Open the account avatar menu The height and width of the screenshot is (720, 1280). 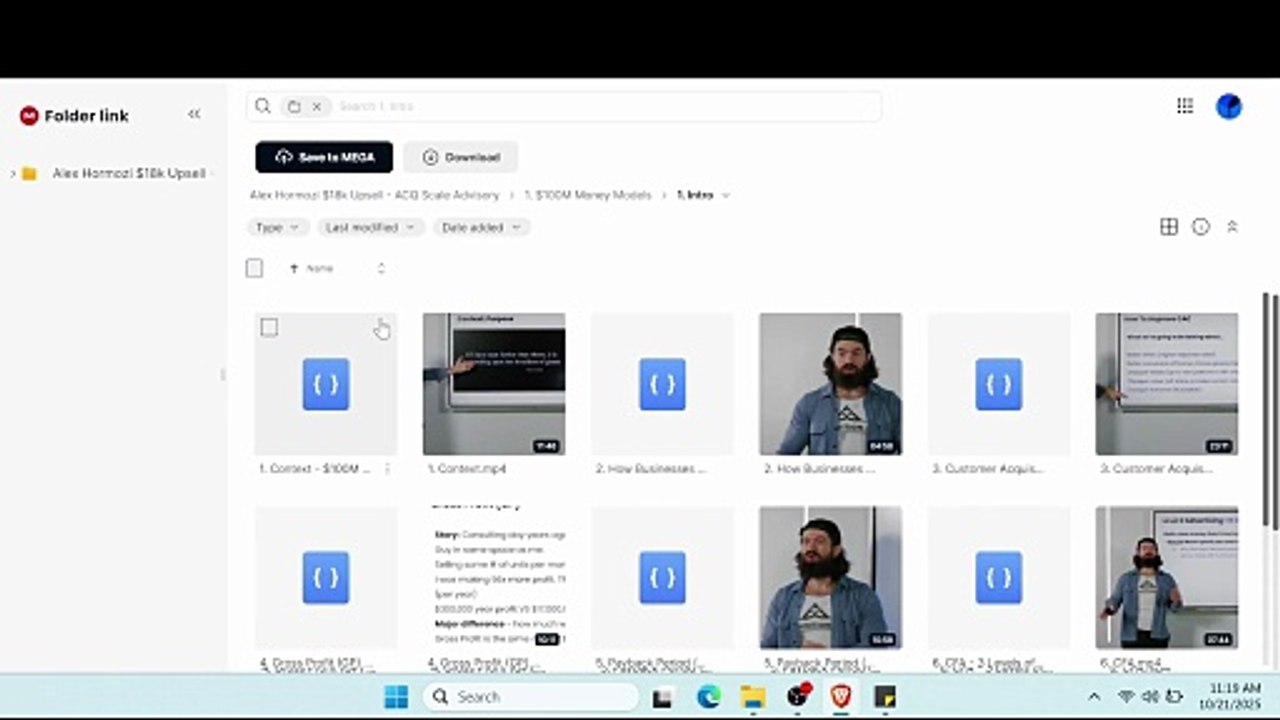click(x=1229, y=106)
